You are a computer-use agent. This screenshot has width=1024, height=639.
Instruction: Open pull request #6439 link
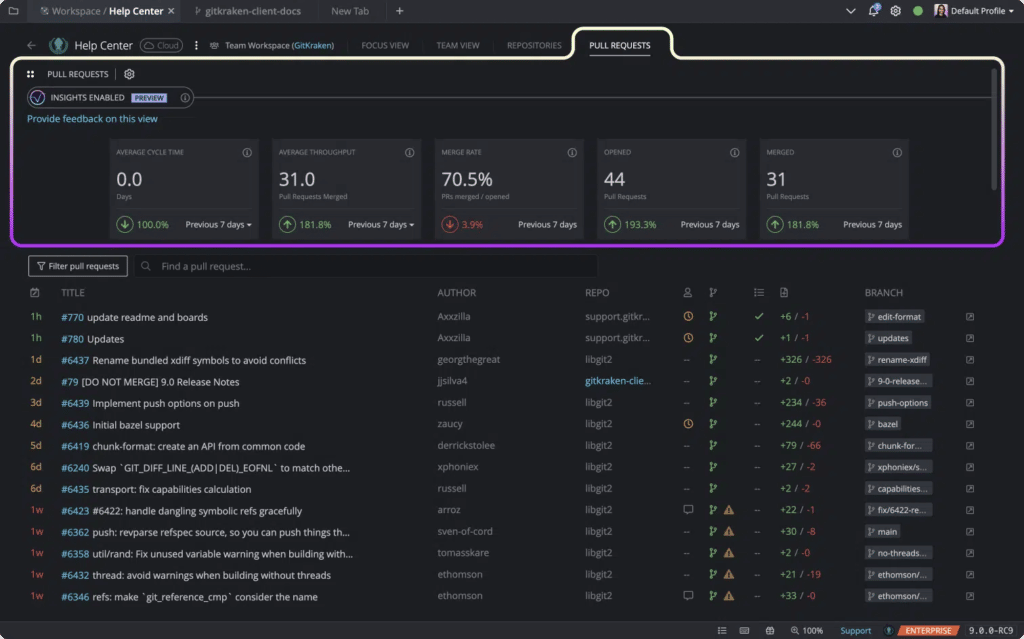pyautogui.click(x=75, y=403)
